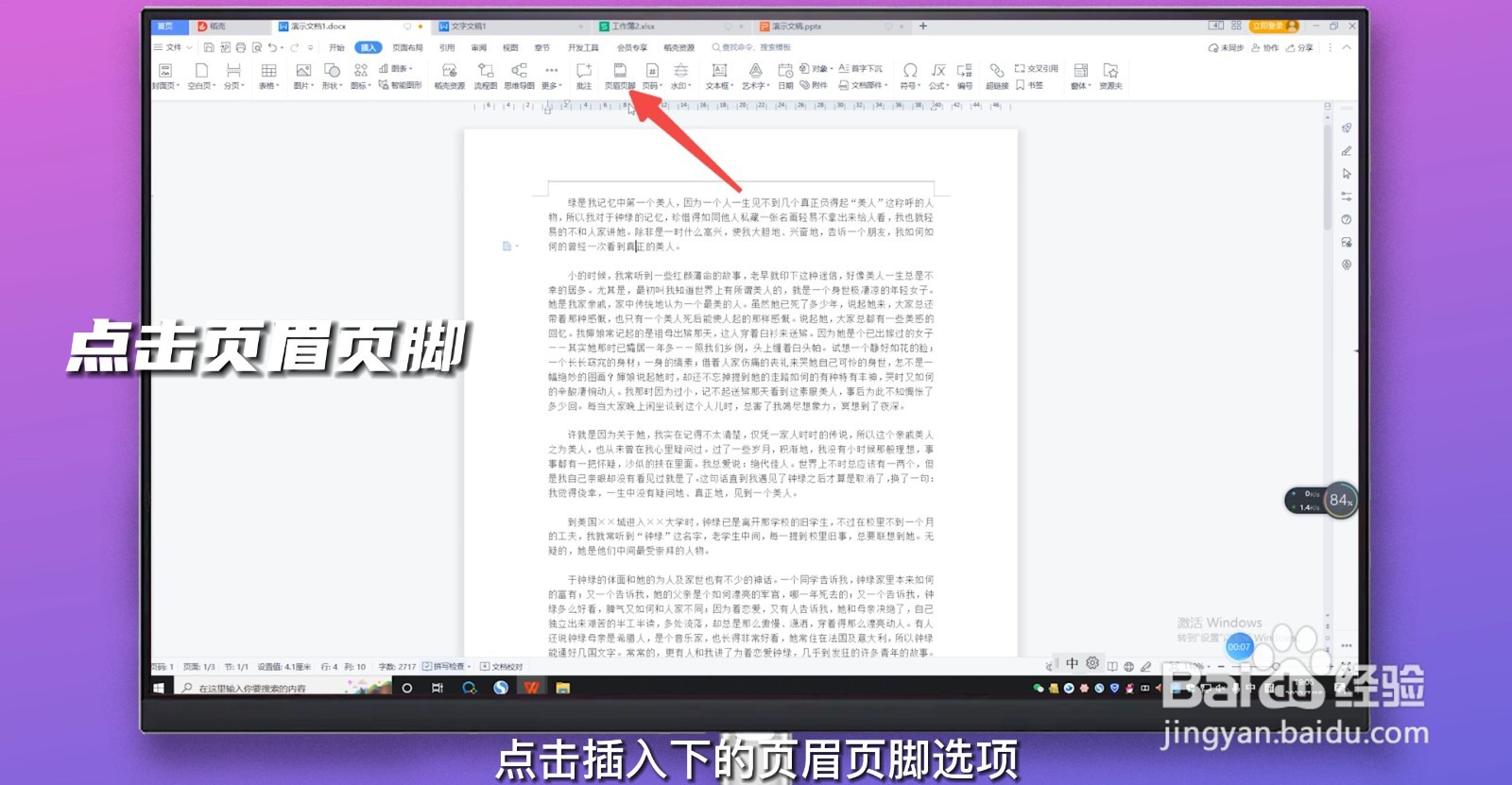Click the 形状 shapes icon
Image resolution: width=1512 pixels, height=785 pixels.
332,77
